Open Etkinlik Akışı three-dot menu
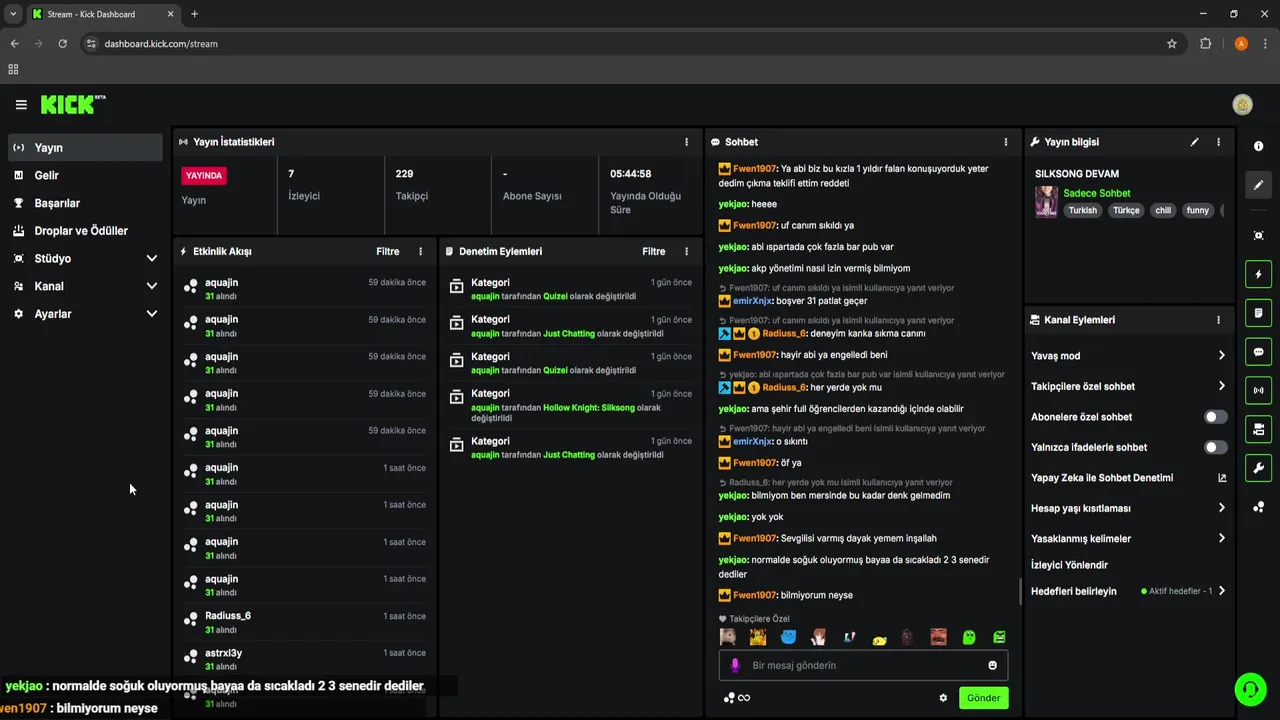 click(420, 252)
